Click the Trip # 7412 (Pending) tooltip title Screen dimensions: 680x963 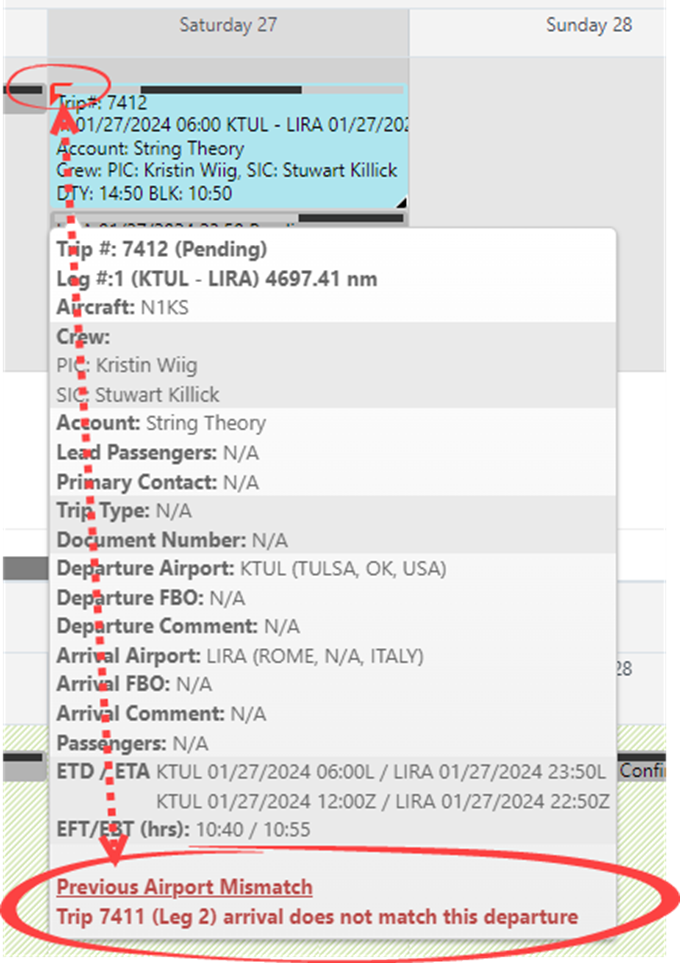[x=161, y=249]
